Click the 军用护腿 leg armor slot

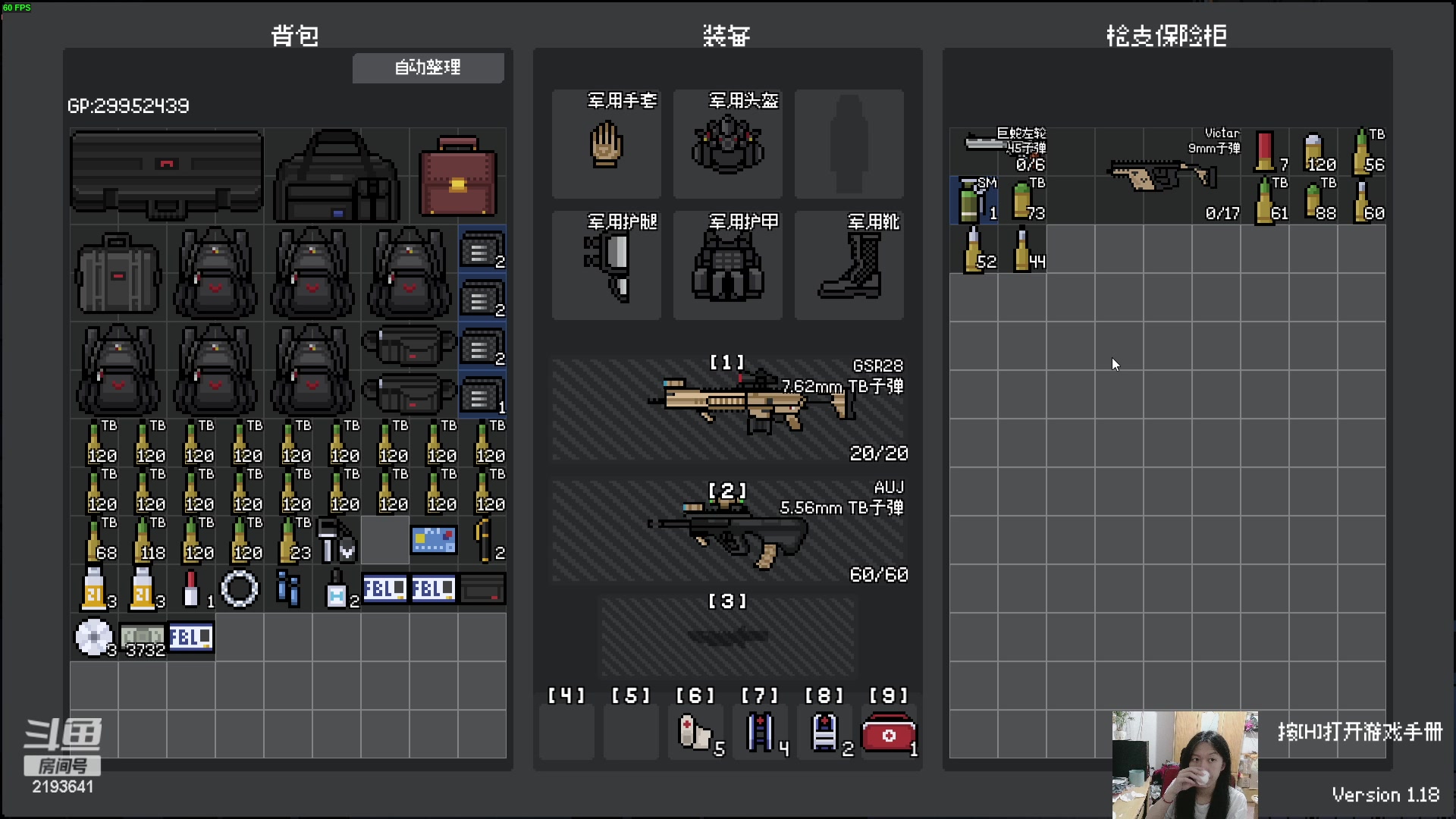[x=606, y=265]
